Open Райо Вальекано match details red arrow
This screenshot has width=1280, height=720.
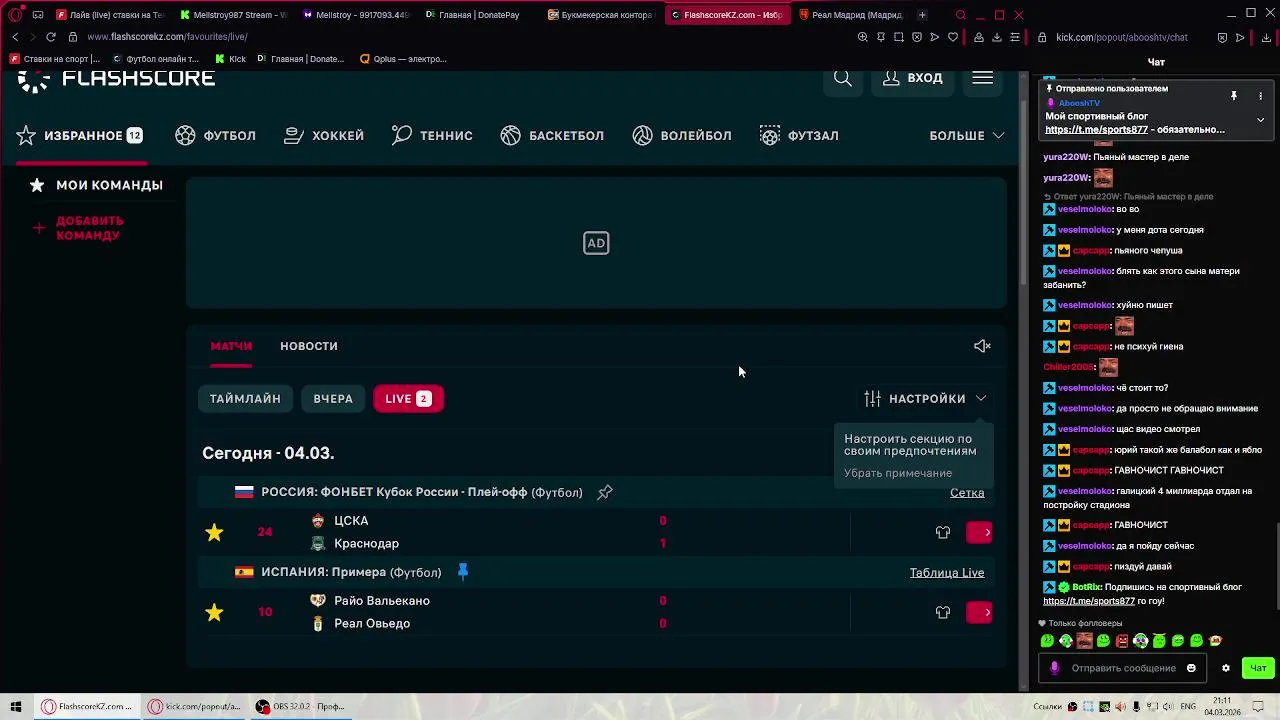point(979,612)
